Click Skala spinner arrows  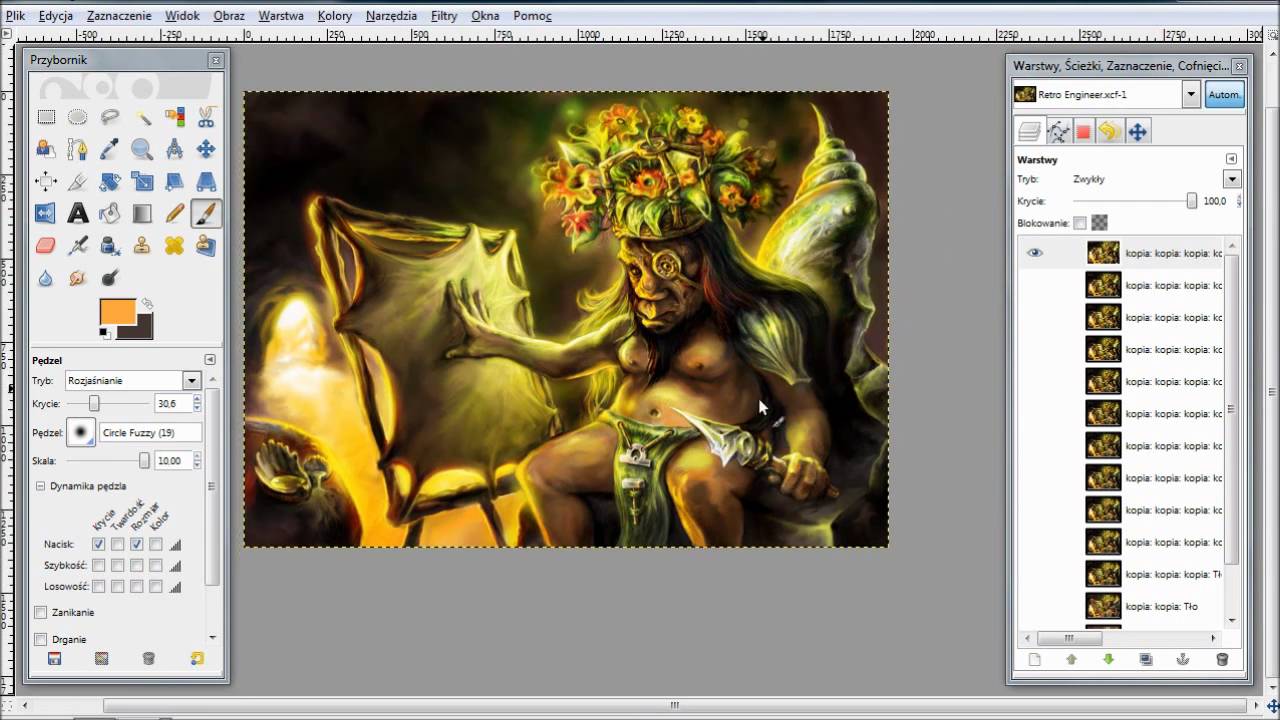(x=197, y=460)
